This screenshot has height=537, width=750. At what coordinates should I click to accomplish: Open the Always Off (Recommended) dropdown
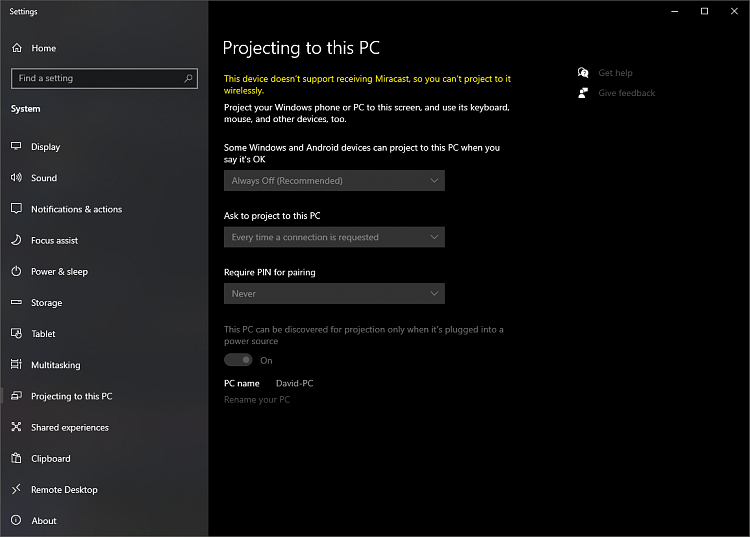334,181
